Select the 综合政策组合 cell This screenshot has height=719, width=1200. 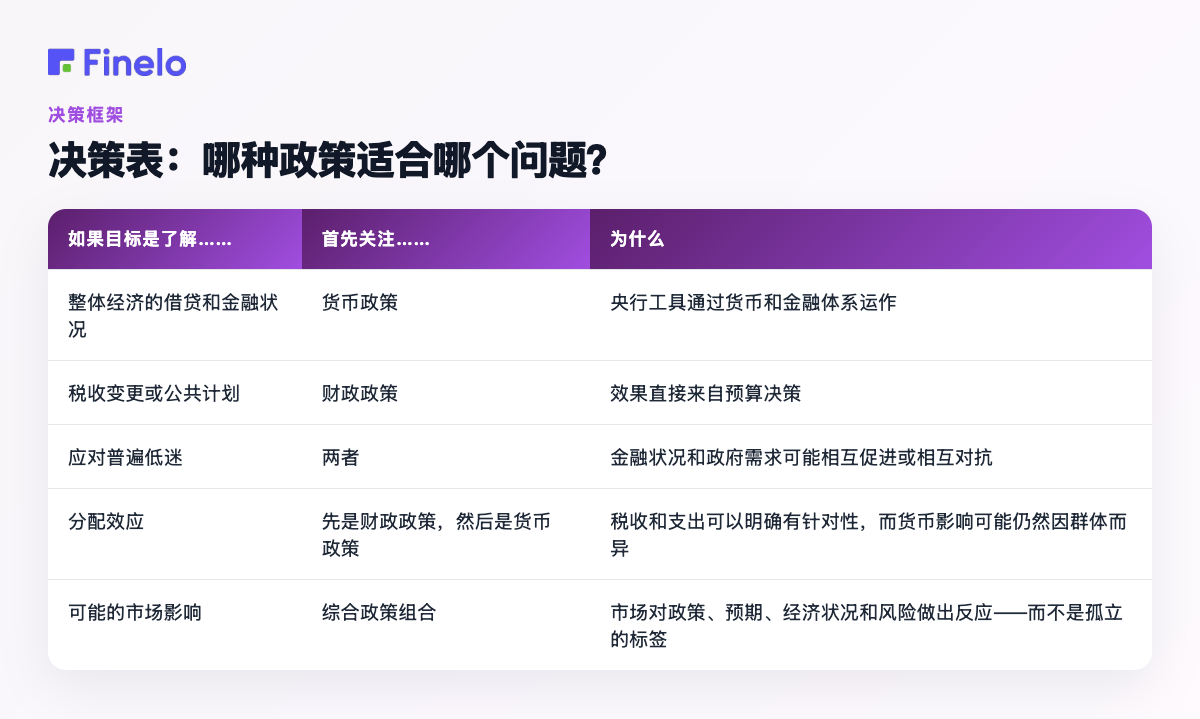tap(446, 625)
